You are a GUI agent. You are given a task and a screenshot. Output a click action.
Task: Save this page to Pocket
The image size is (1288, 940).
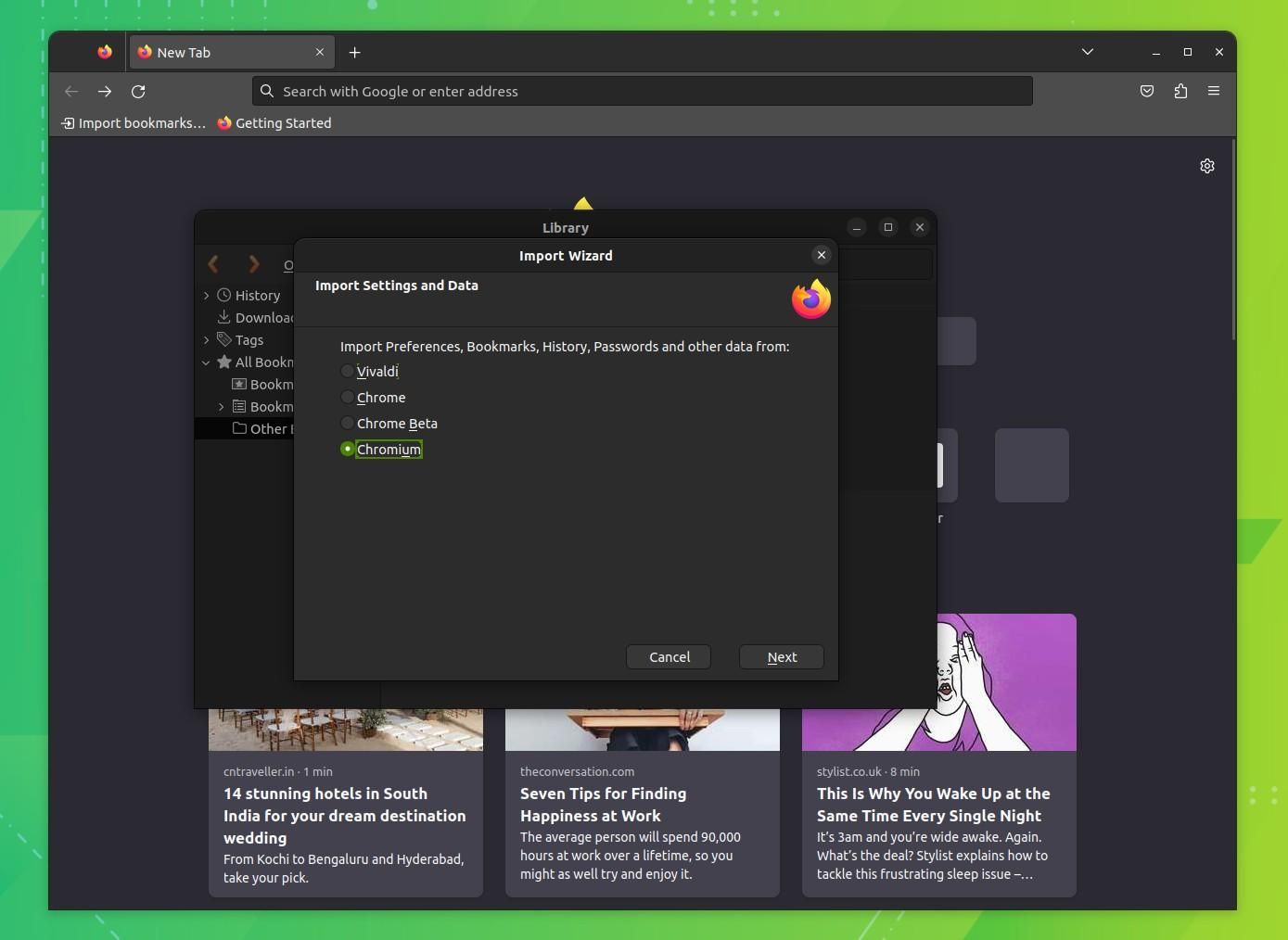(x=1147, y=91)
